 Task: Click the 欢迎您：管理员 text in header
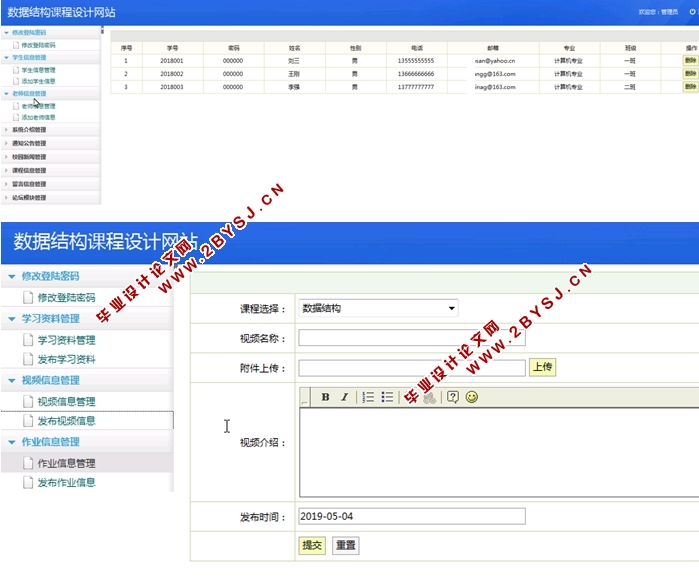(x=658, y=12)
